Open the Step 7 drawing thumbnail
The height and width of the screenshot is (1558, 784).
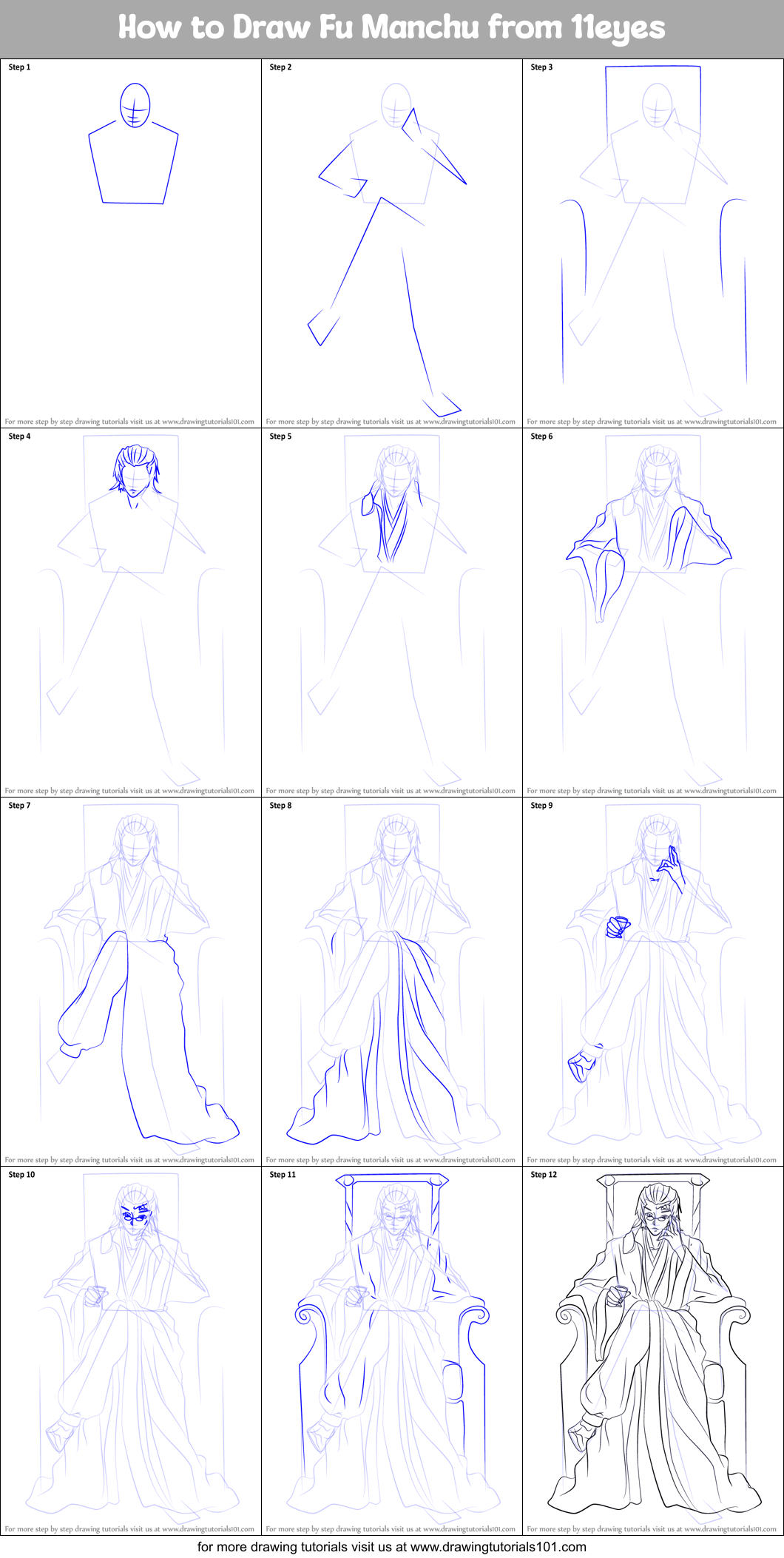131,982
